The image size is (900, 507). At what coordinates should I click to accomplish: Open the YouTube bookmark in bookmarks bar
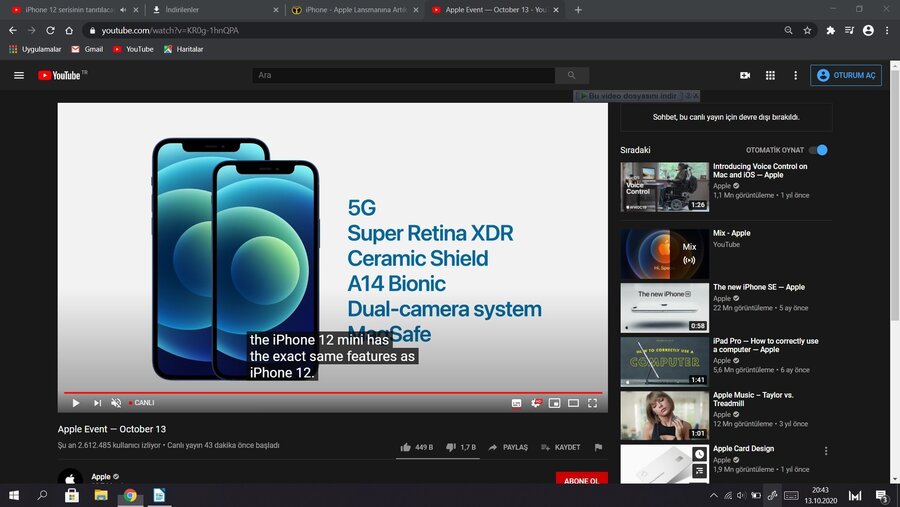133,49
